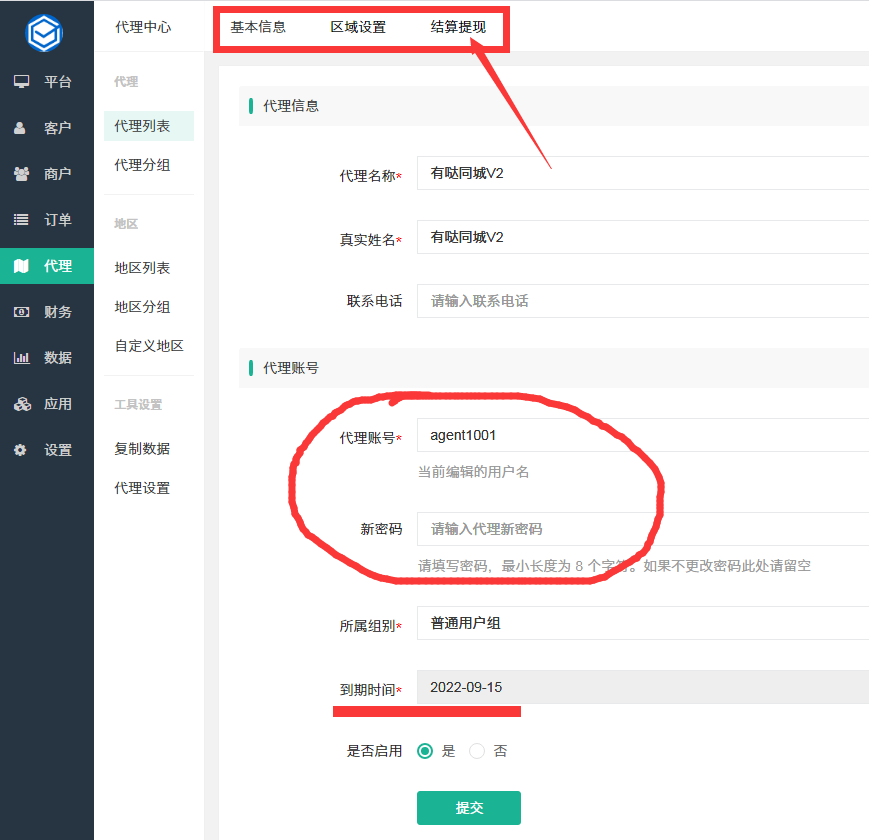
Task: Click the 代理账号 field containing agent1001
Action: pos(643,436)
